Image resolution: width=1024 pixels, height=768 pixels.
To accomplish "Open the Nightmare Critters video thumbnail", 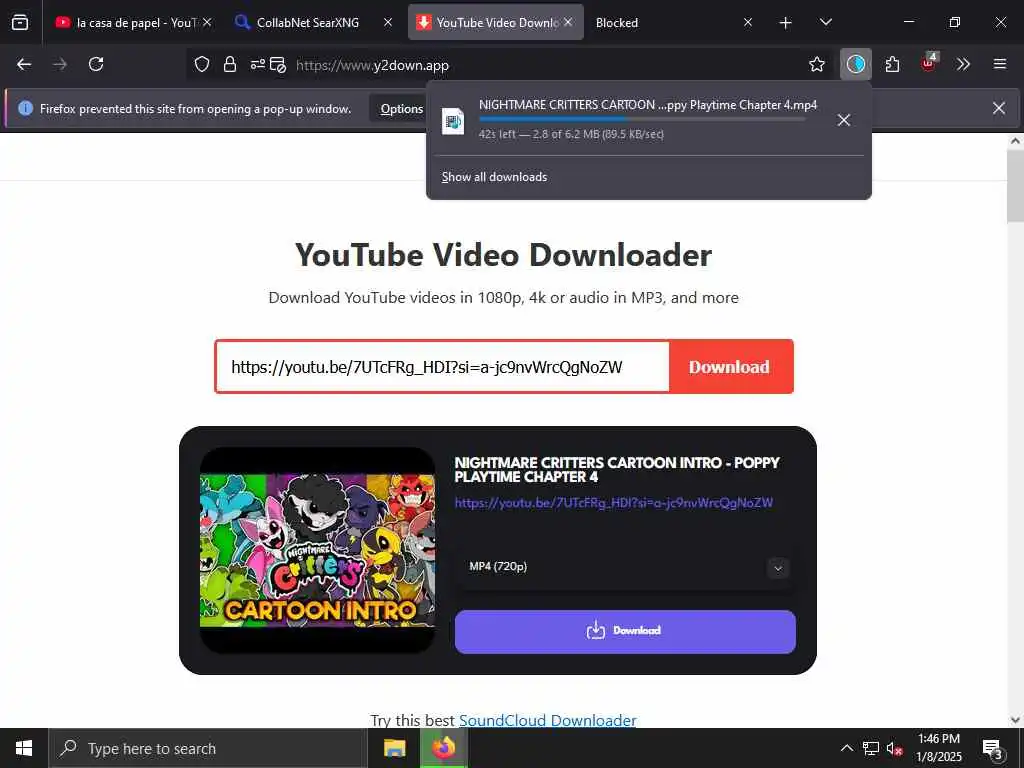I will point(317,551).
